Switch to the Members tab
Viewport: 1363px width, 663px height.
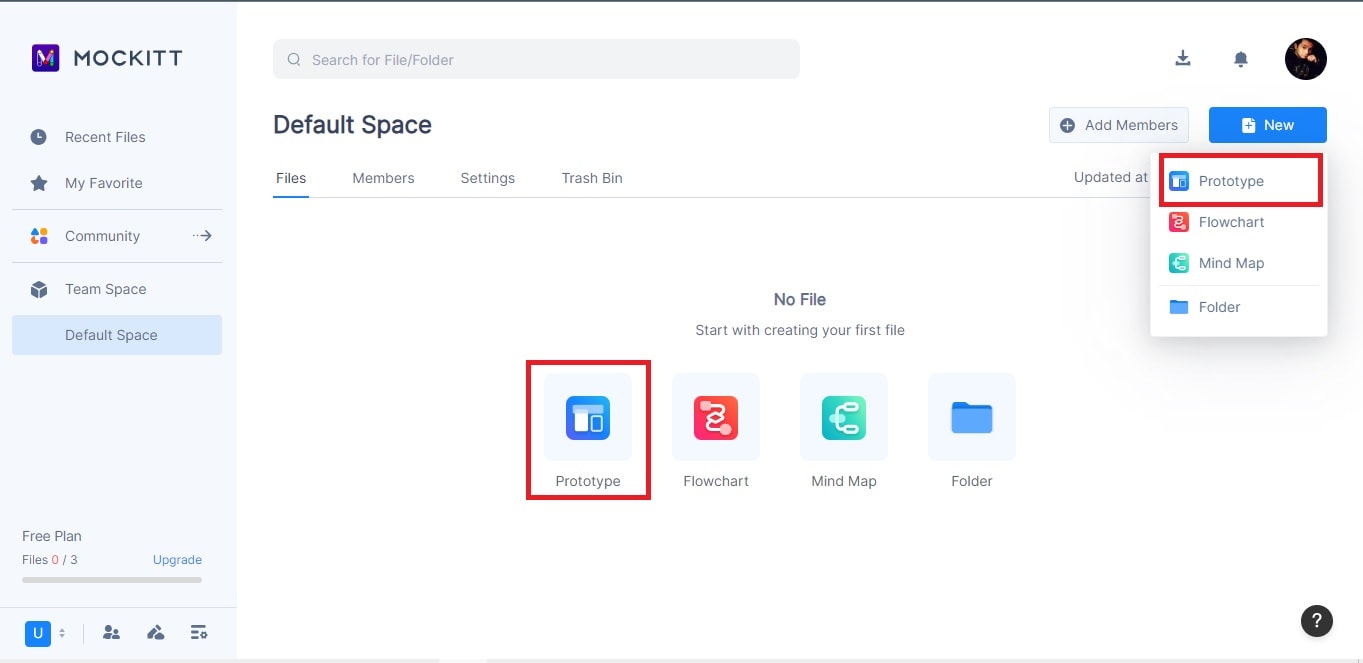coord(383,178)
